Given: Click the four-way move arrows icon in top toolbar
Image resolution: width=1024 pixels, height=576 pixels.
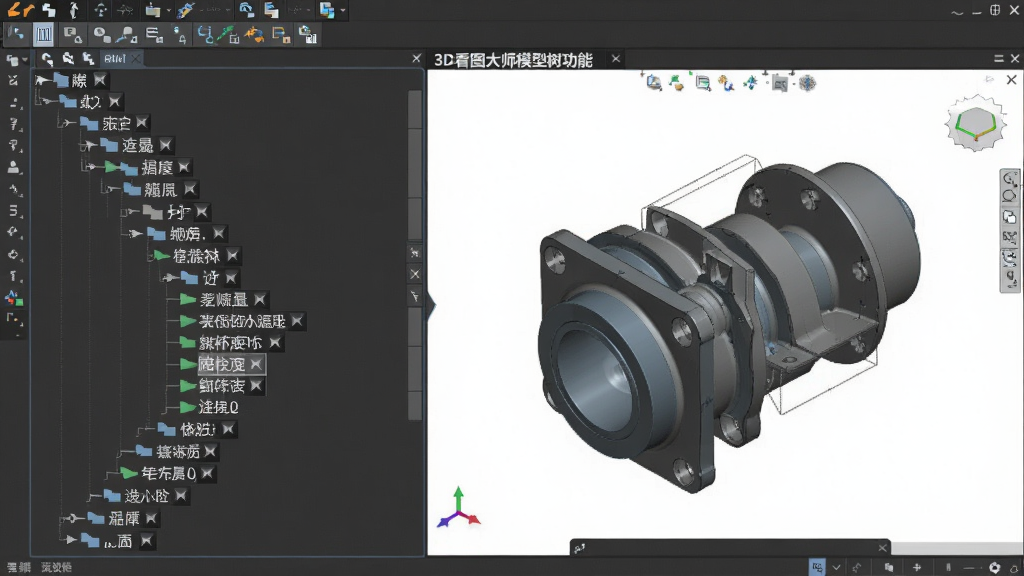Looking at the screenshot, I should (100, 10).
